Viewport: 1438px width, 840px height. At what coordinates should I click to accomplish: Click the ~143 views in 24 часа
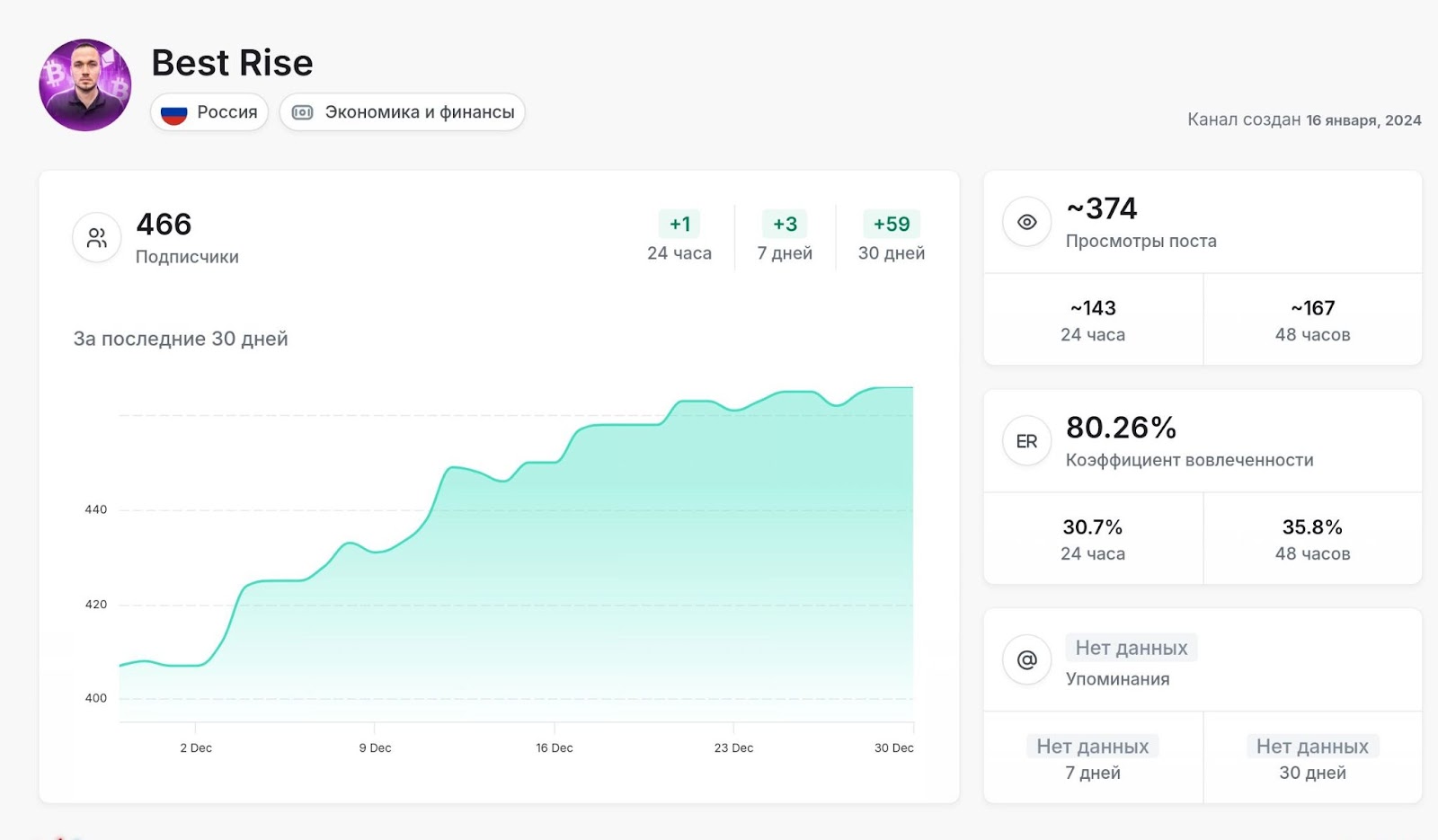[1093, 308]
